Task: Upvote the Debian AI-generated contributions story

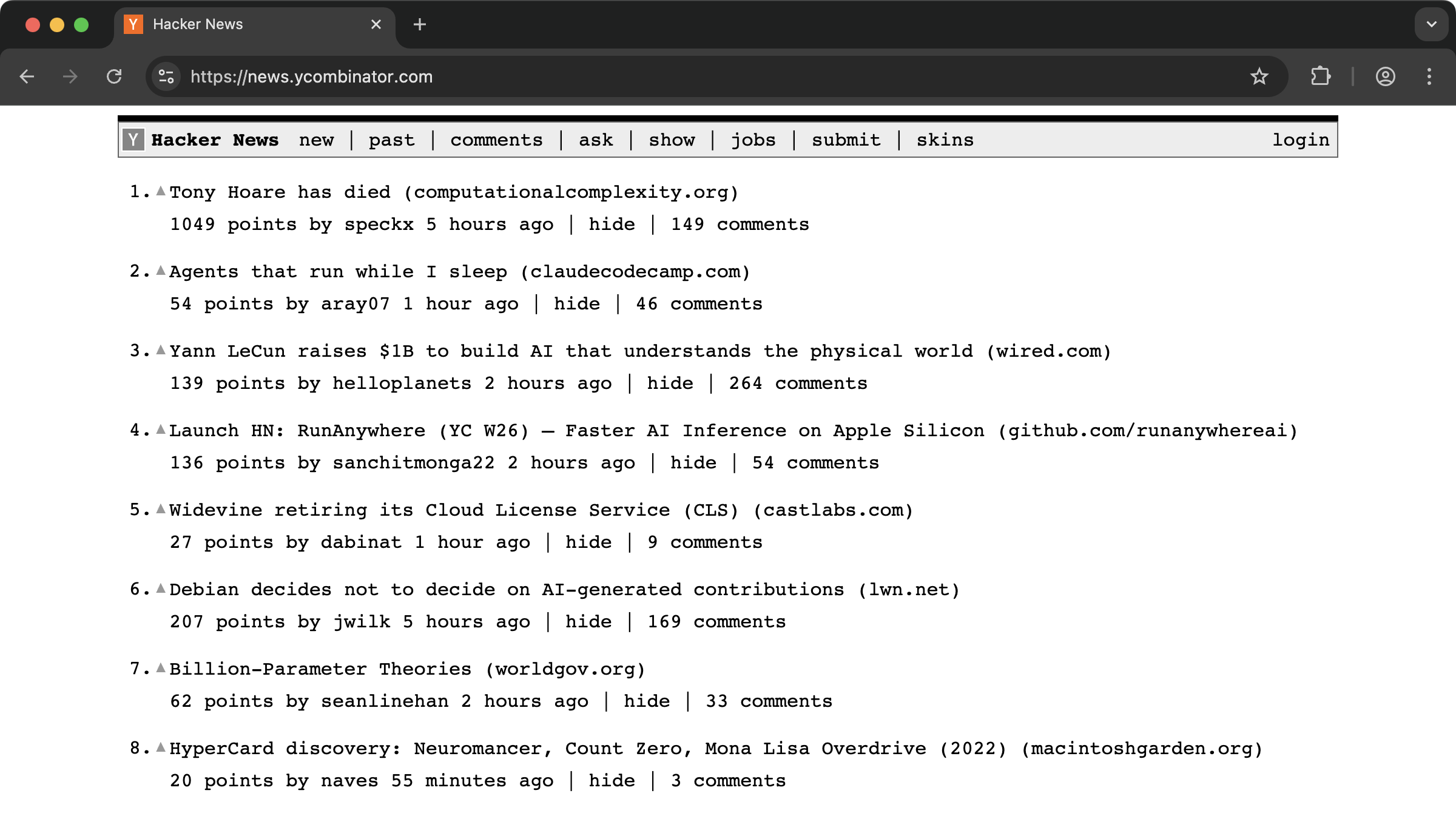Action: (161, 589)
